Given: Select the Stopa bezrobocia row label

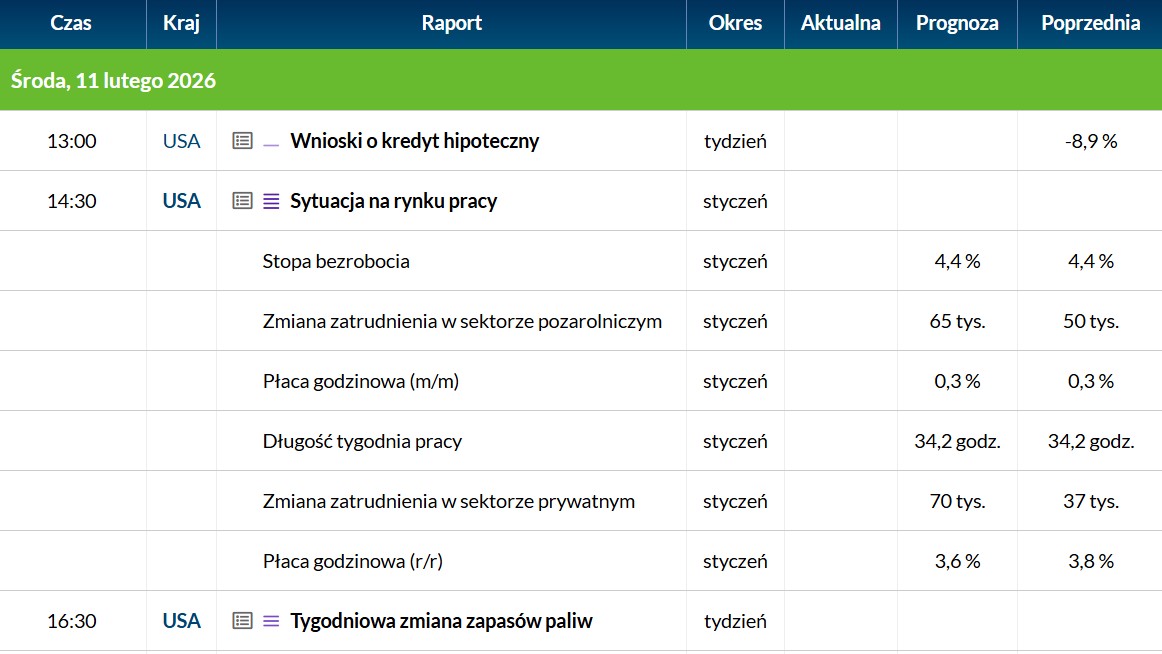Looking at the screenshot, I should (336, 261).
